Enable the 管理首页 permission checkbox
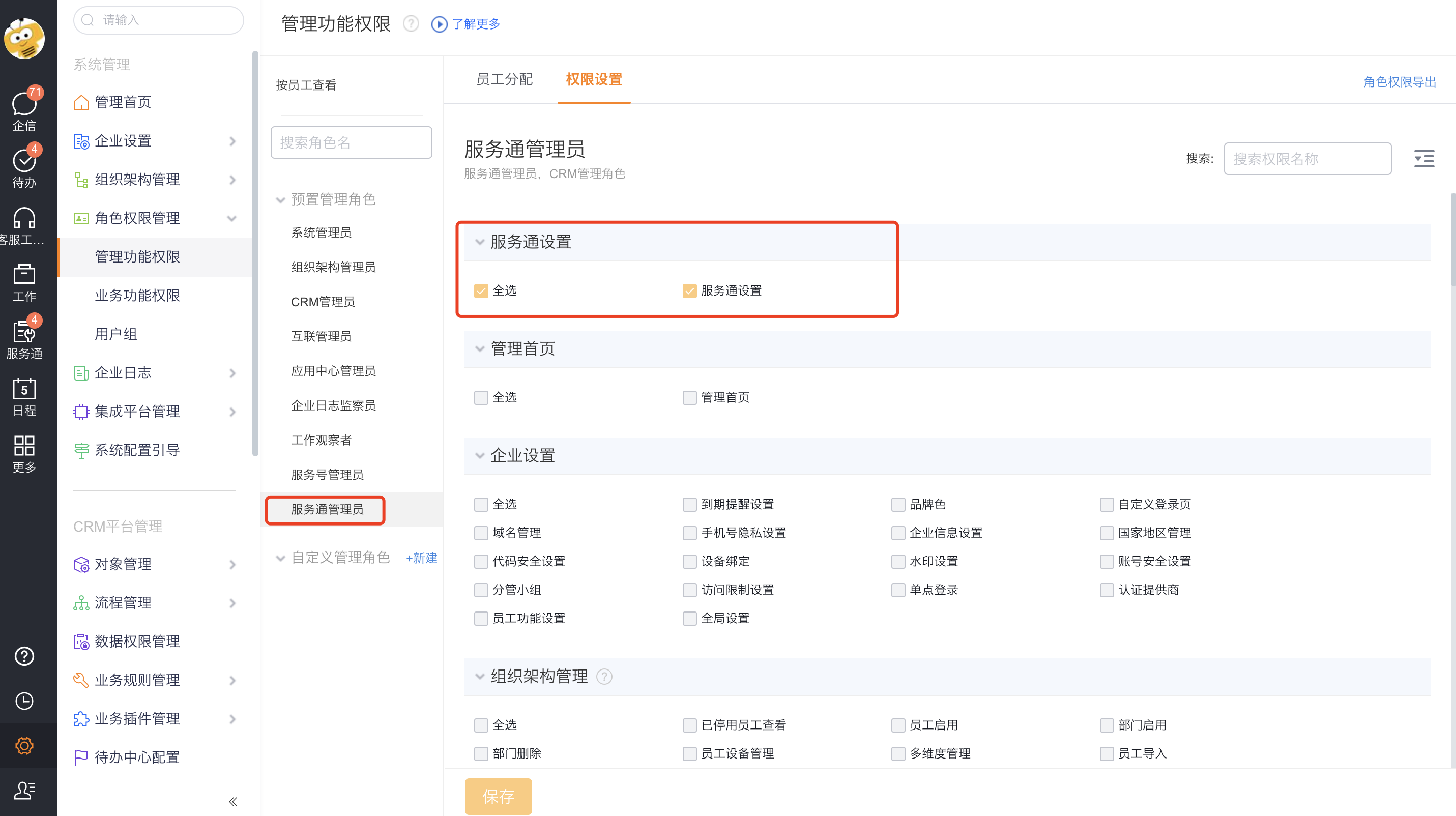This screenshot has height=816, width=1456. 689,397
